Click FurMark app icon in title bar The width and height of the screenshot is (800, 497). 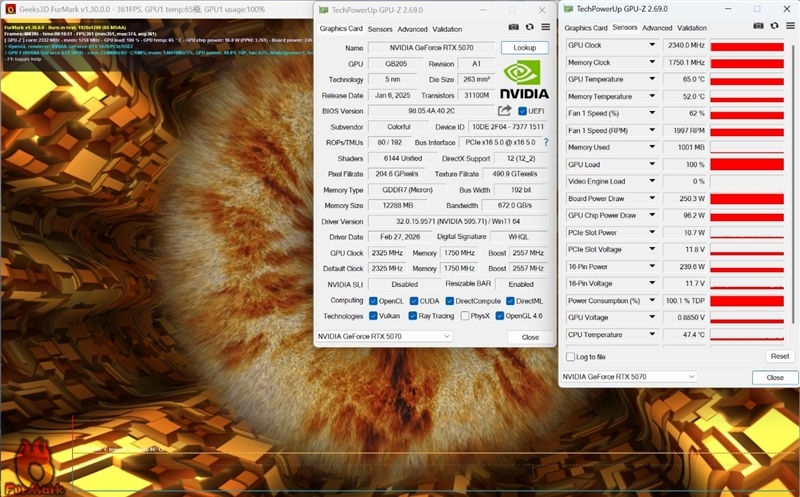point(10,9)
